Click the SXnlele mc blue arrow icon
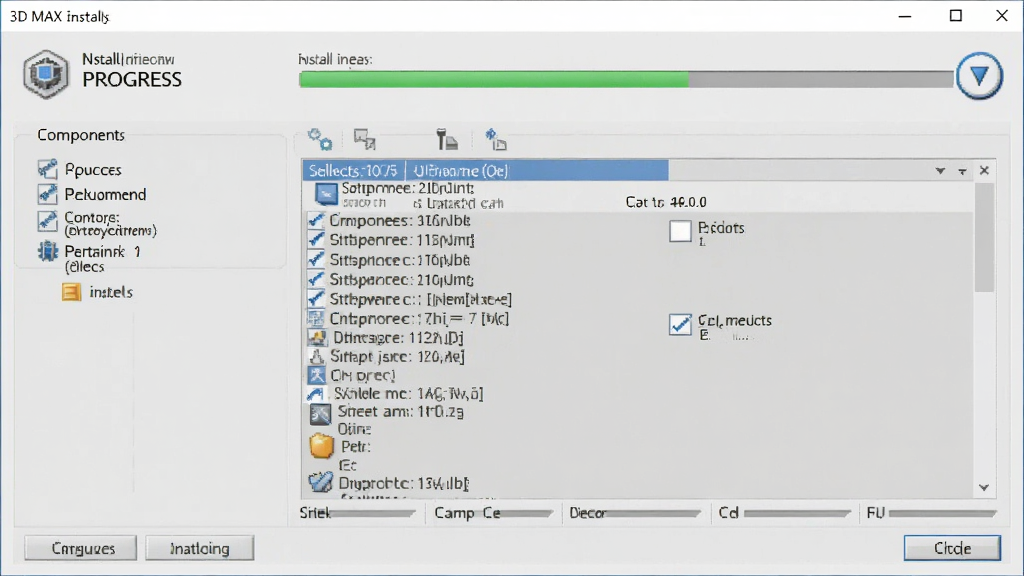This screenshot has height=576, width=1024. point(316,394)
